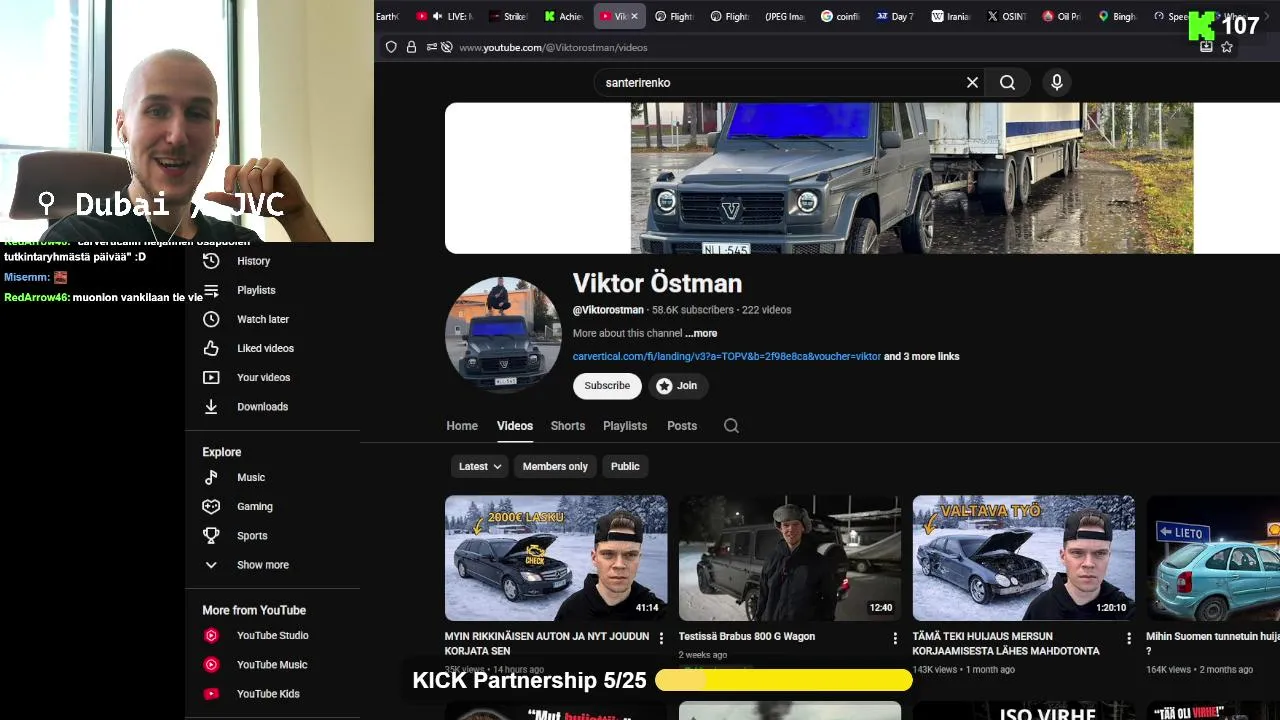Image resolution: width=1280 pixels, height=720 pixels.
Task: Filter videos by Members only
Action: point(555,466)
